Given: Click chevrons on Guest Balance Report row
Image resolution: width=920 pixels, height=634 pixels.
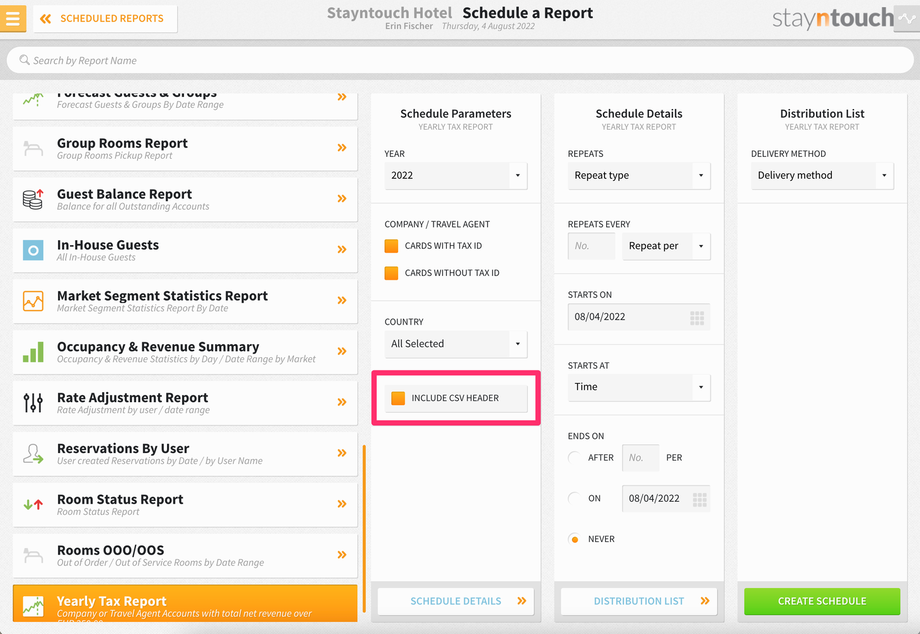Looking at the screenshot, I should [x=342, y=199].
